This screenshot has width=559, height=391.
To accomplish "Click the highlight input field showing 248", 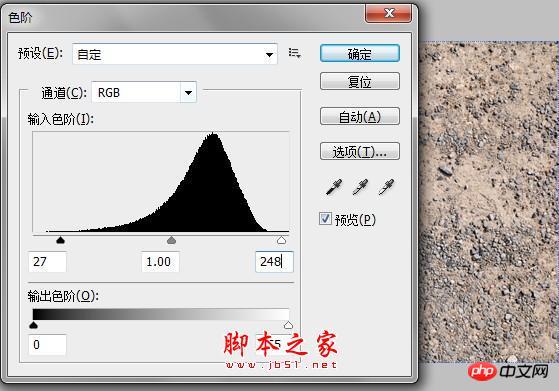I will [x=274, y=262].
